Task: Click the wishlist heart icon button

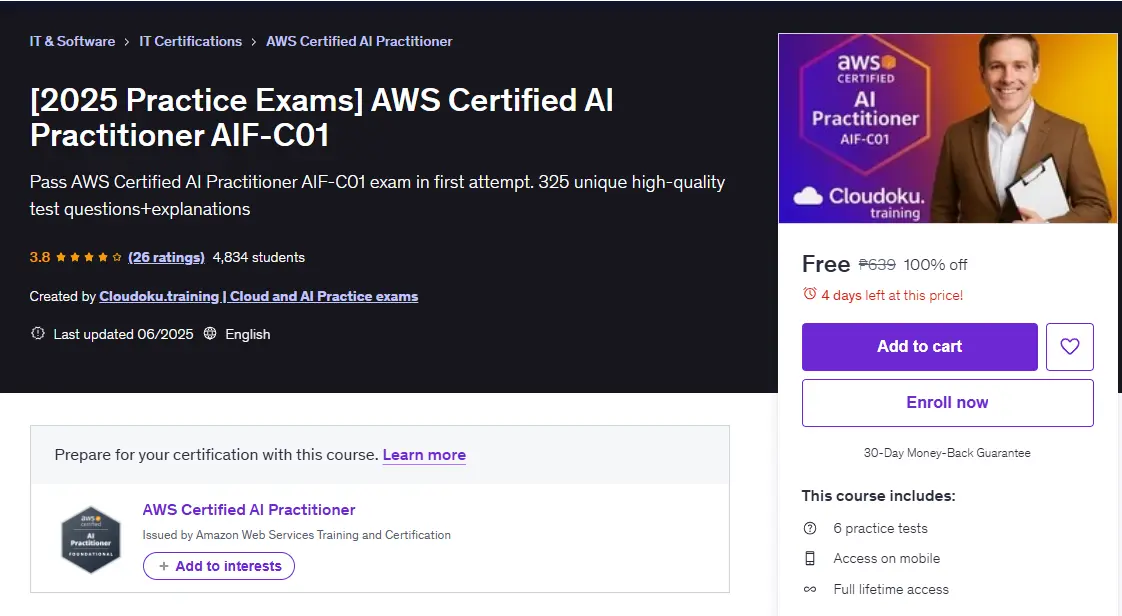Action: pyautogui.click(x=1069, y=346)
